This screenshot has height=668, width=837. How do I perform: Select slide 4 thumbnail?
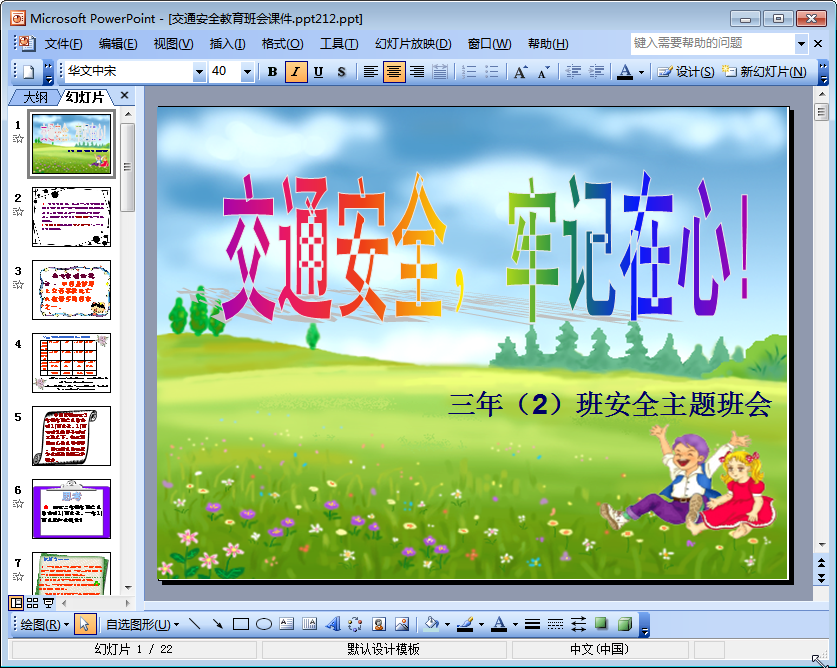(x=71, y=362)
